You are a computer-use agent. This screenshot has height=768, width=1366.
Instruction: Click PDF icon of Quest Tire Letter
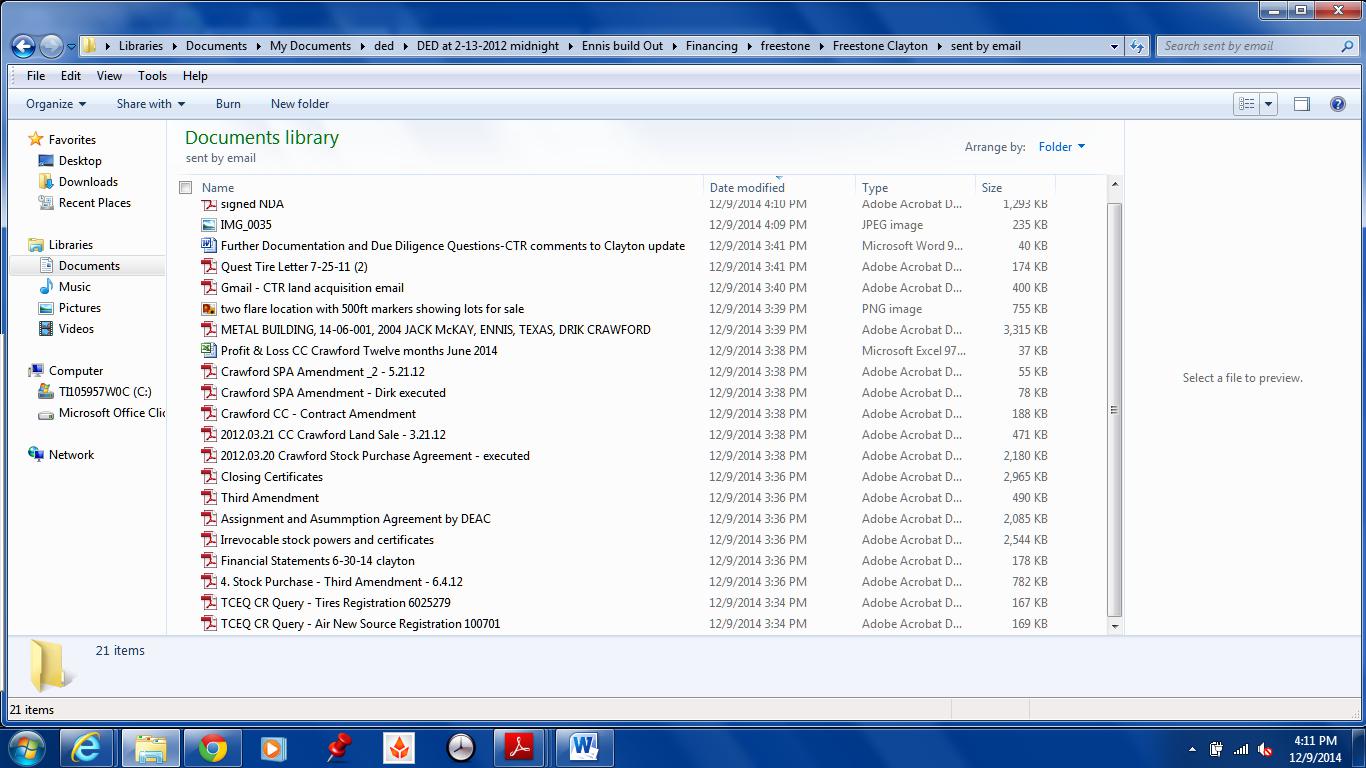[209, 267]
